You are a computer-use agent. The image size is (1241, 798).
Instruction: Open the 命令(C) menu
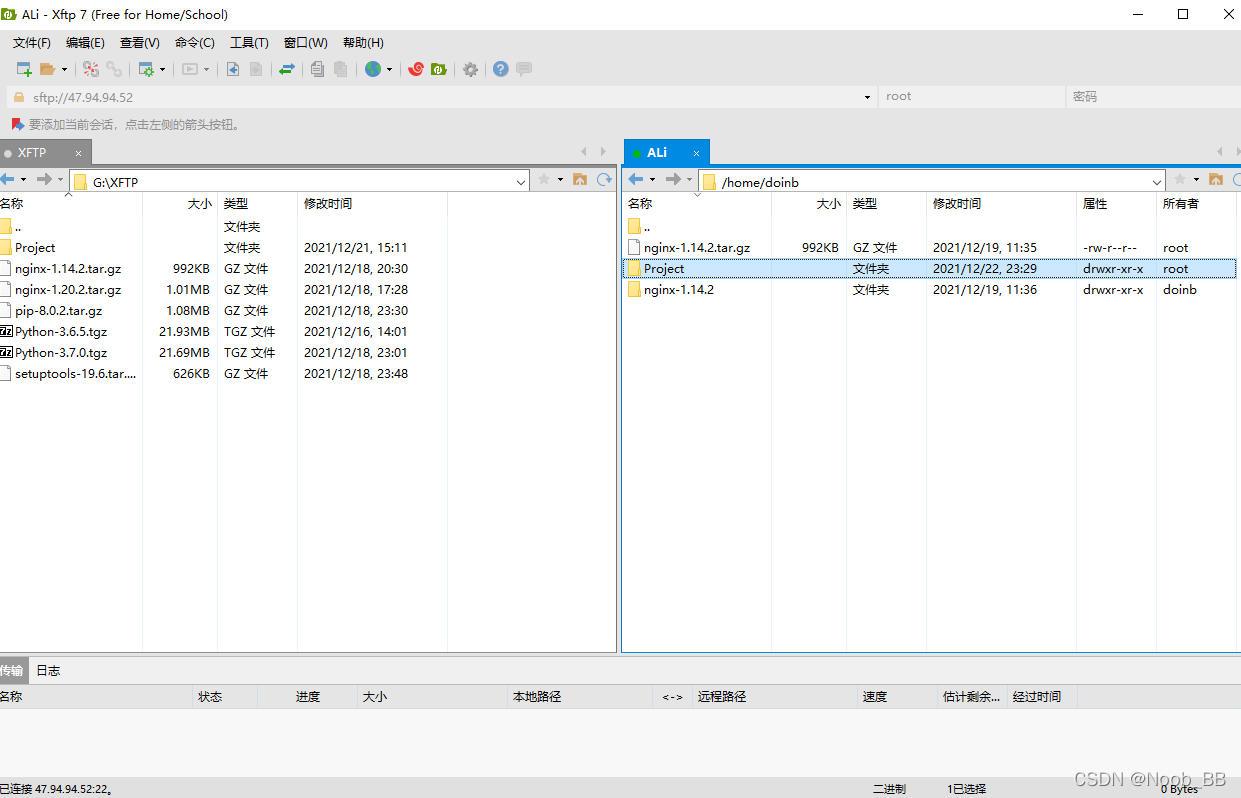pos(195,43)
